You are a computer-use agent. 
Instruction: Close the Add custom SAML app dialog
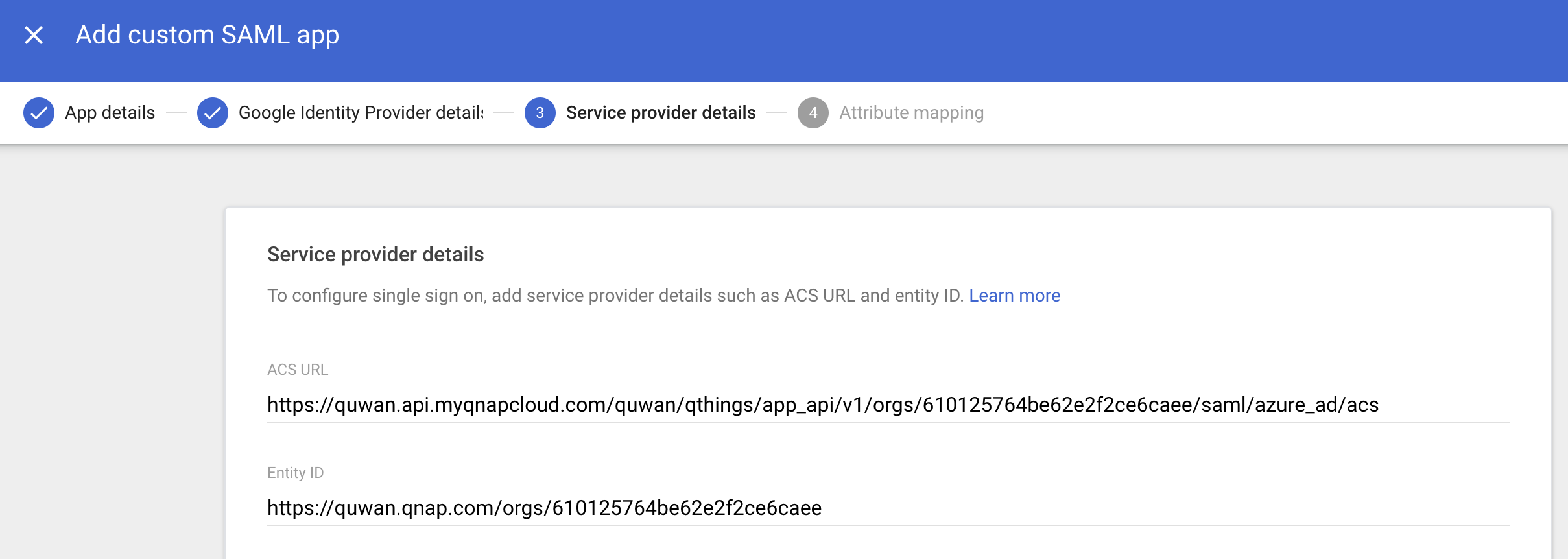(34, 35)
